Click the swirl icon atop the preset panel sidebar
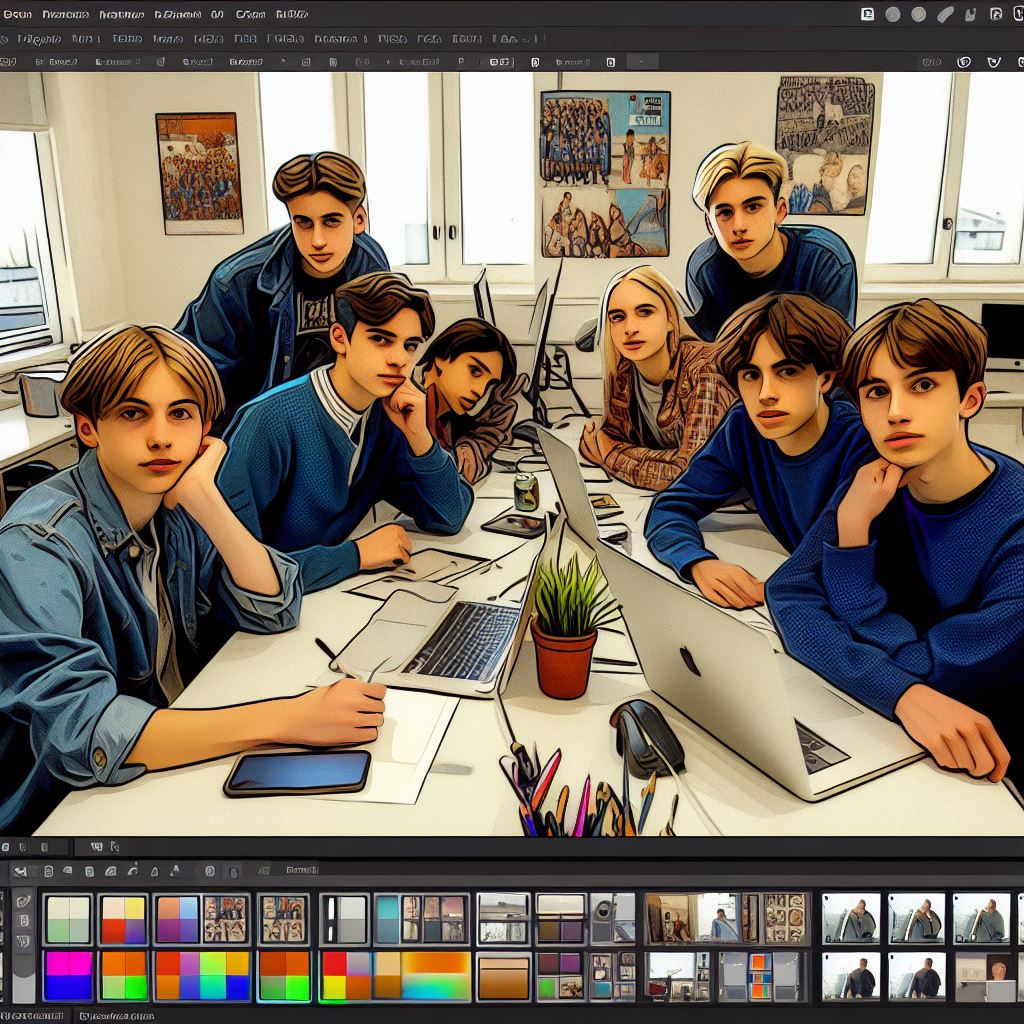The image size is (1024, 1024). [24, 901]
